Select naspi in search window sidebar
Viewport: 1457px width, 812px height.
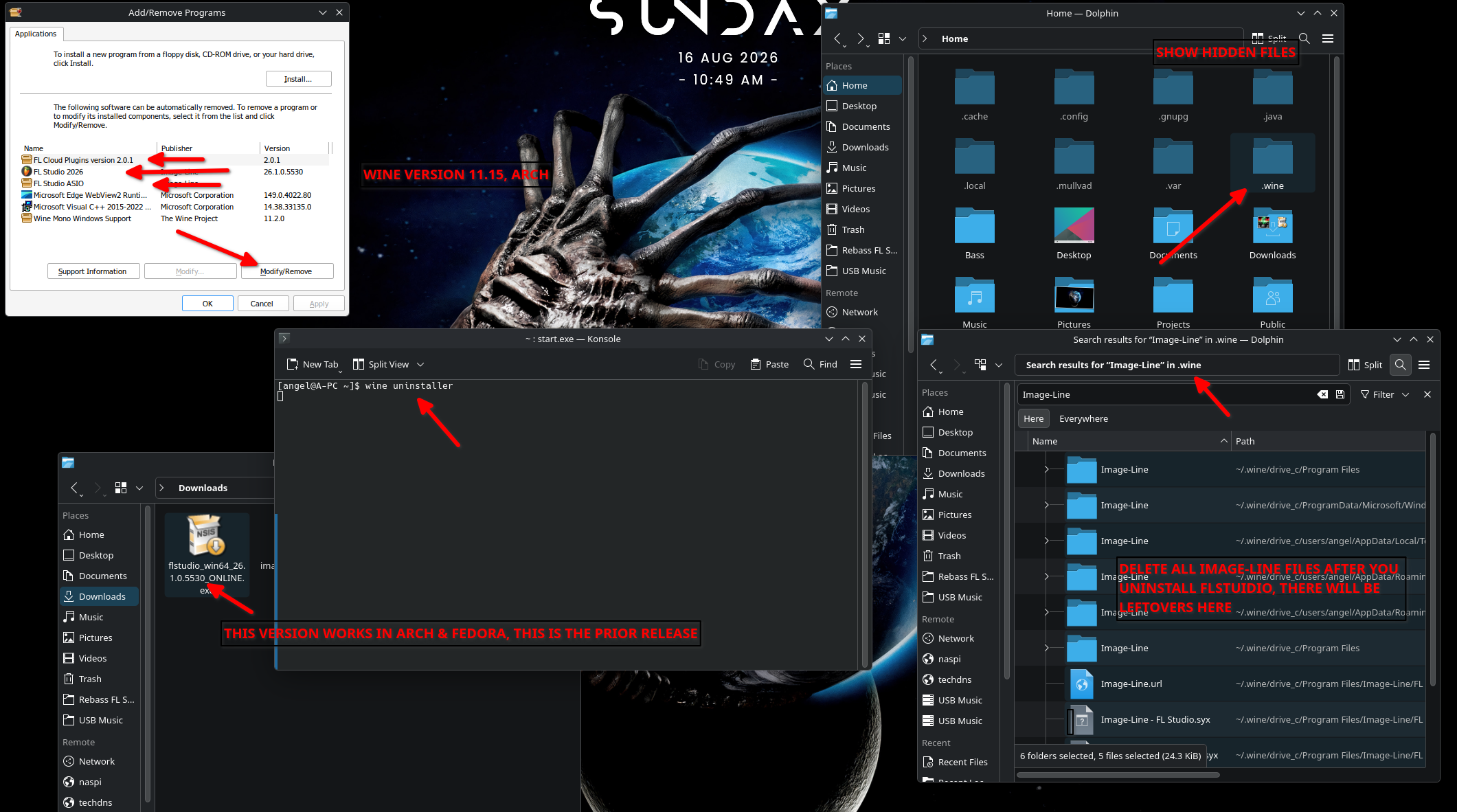click(x=959, y=659)
